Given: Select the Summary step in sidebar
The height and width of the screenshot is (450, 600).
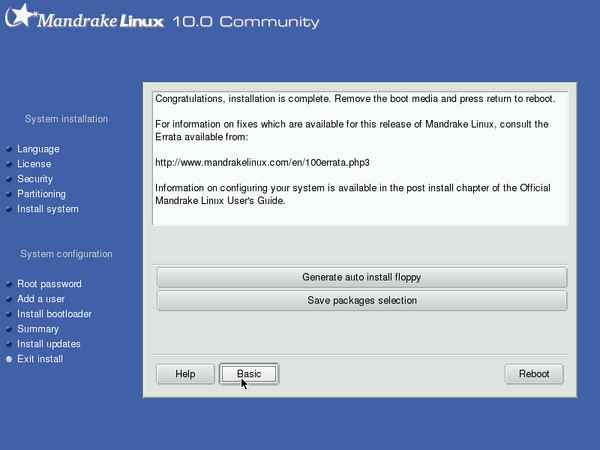Looking at the screenshot, I should 38,329.
